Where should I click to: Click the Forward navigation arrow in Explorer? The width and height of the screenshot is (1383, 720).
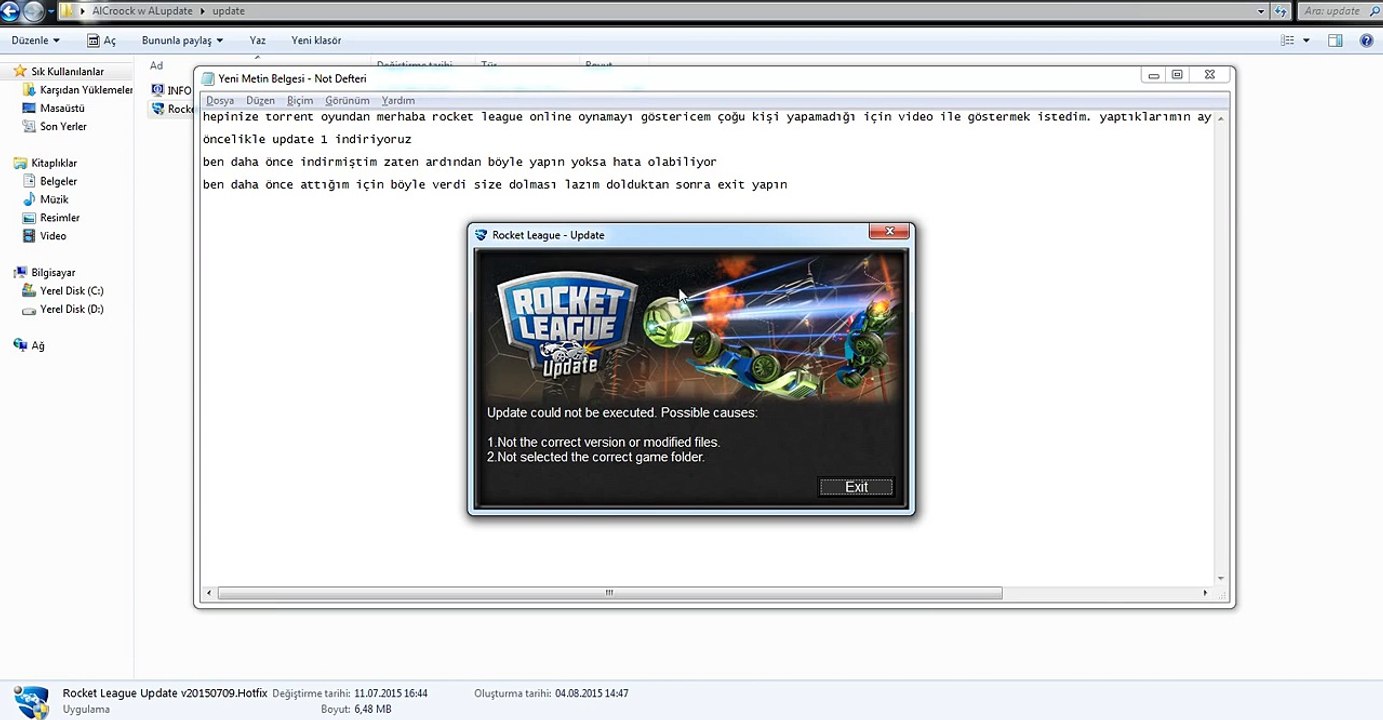point(34,12)
